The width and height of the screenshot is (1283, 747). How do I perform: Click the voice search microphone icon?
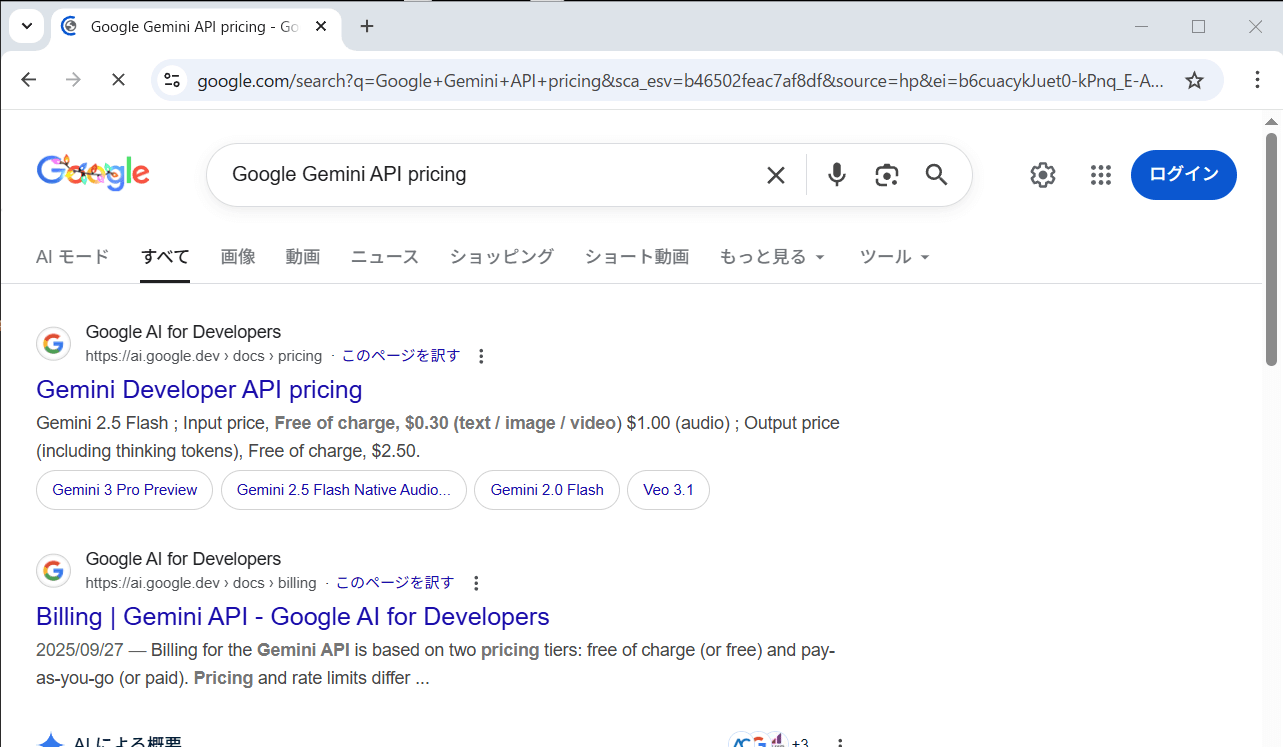pyautogui.click(x=837, y=175)
